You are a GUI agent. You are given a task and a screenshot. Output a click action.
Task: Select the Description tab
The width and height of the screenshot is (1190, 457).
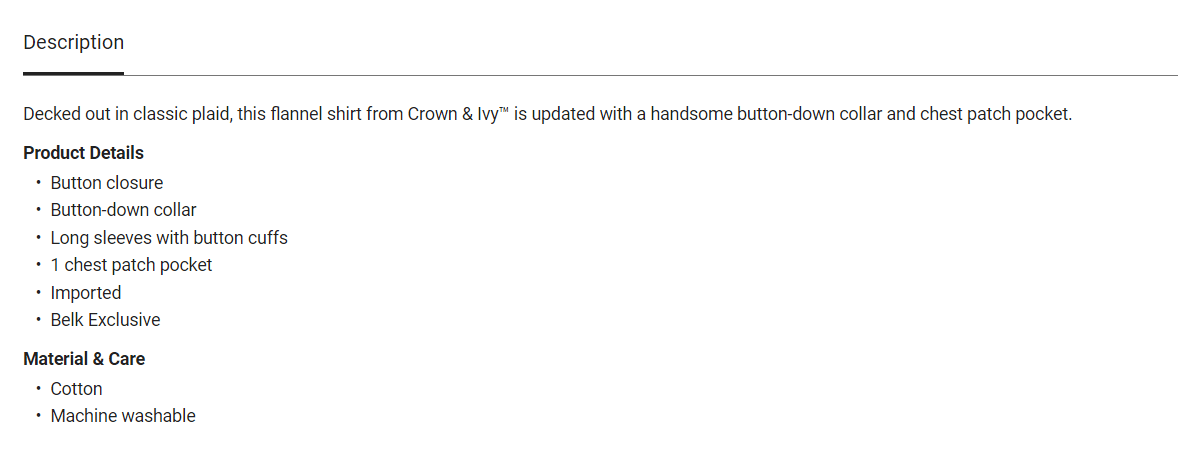(x=74, y=43)
